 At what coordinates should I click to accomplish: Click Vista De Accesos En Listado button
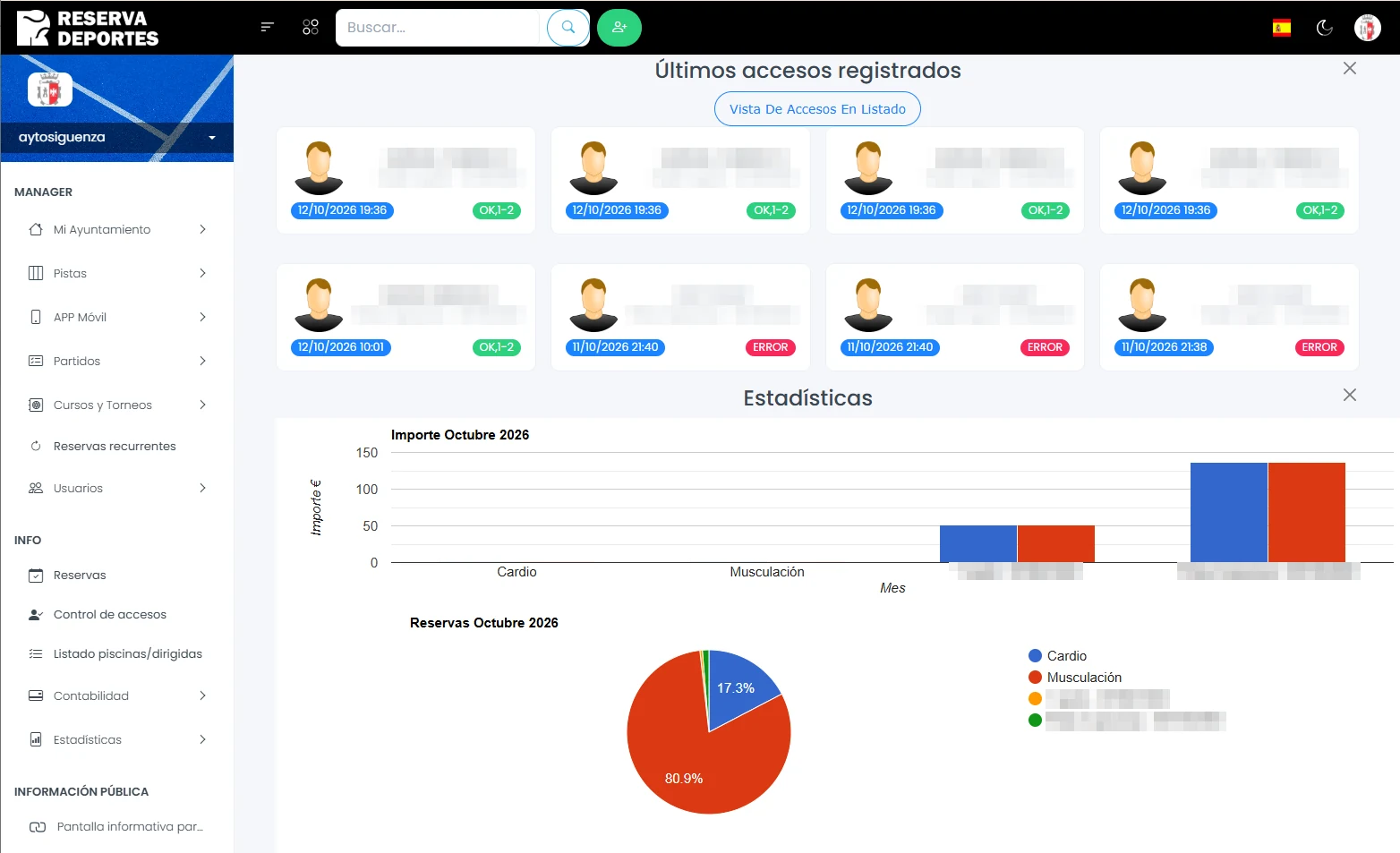[817, 109]
